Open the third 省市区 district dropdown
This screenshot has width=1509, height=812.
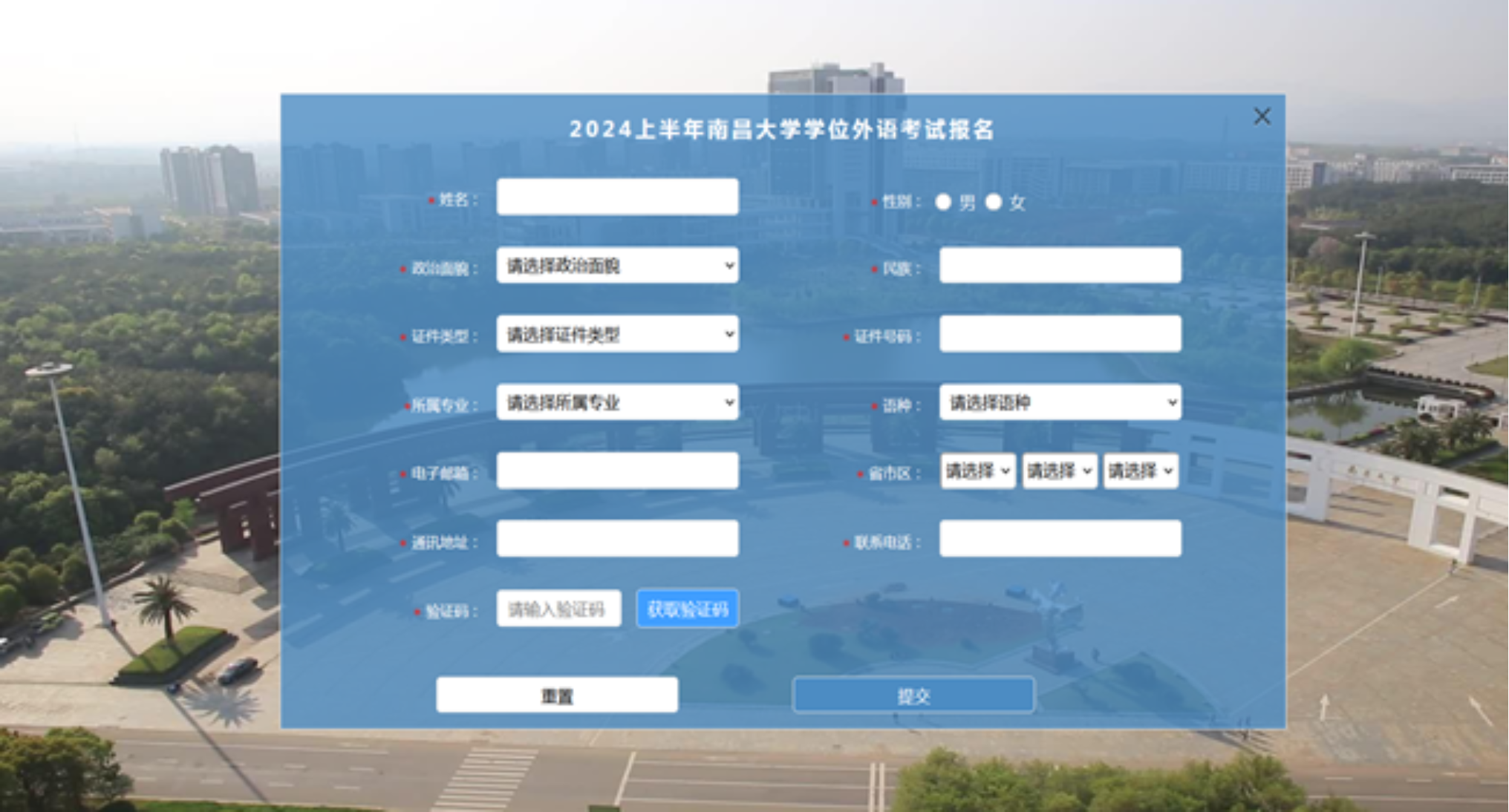pos(1141,471)
